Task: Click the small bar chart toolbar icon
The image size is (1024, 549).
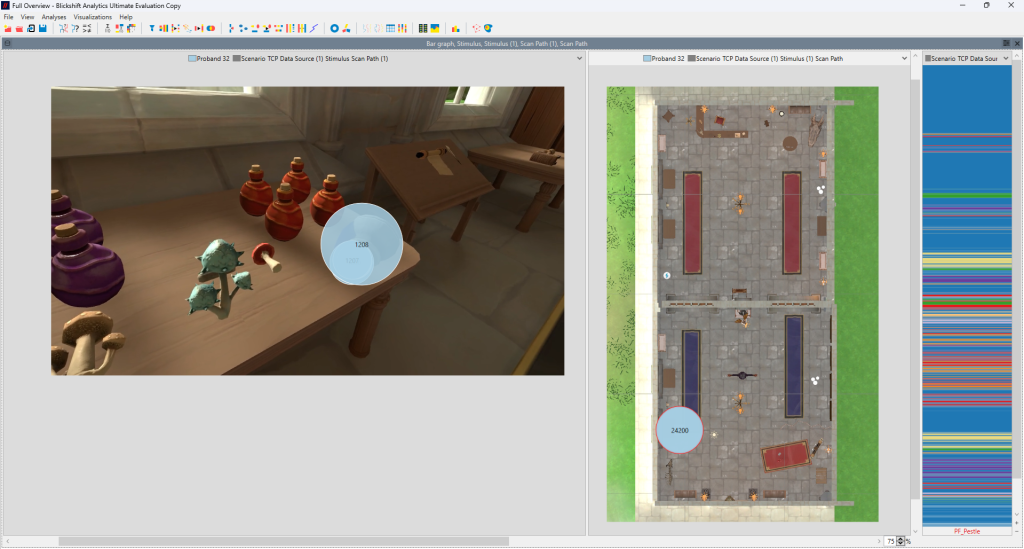Action: click(456, 28)
